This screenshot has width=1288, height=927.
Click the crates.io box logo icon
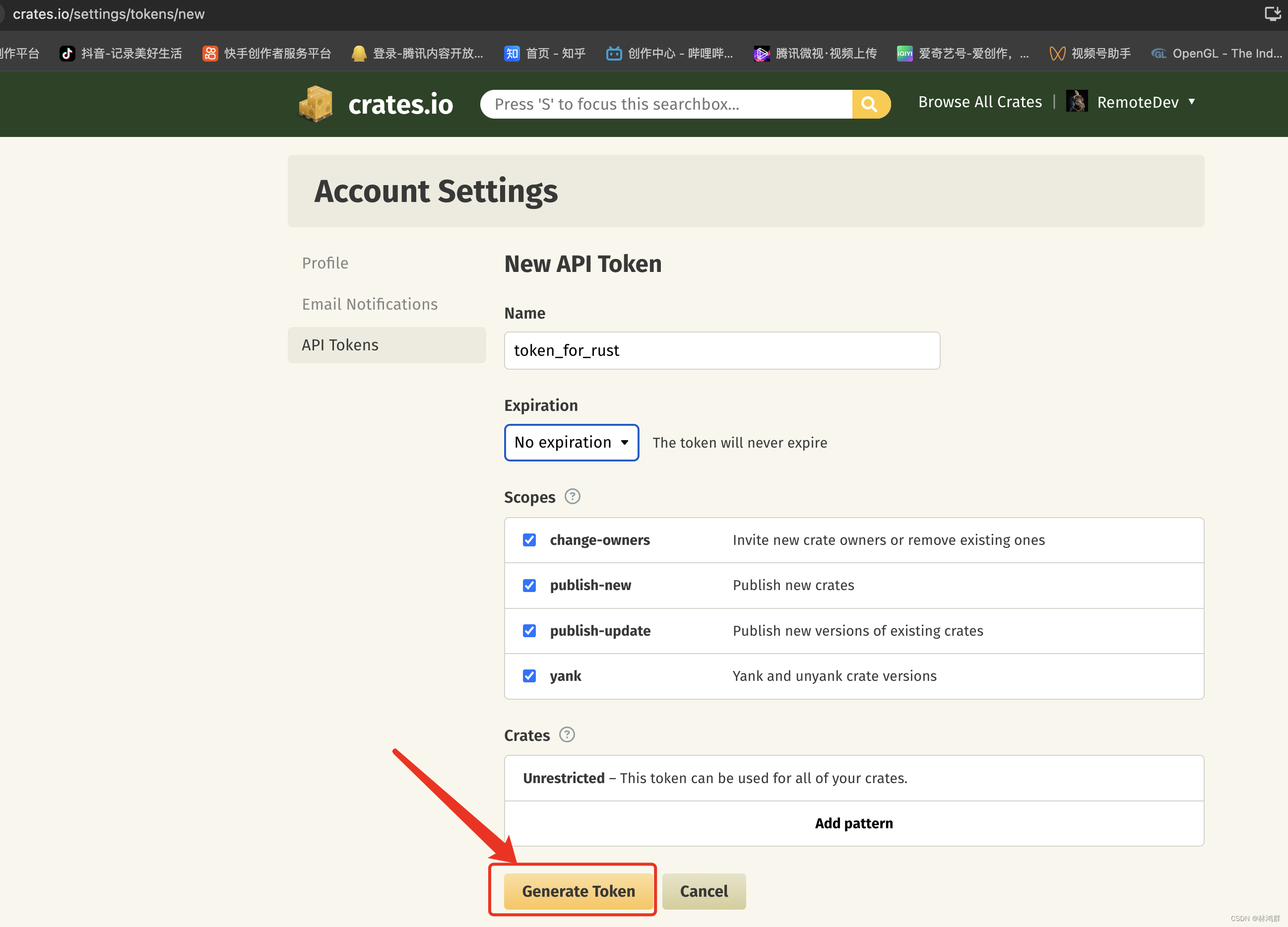(x=316, y=103)
